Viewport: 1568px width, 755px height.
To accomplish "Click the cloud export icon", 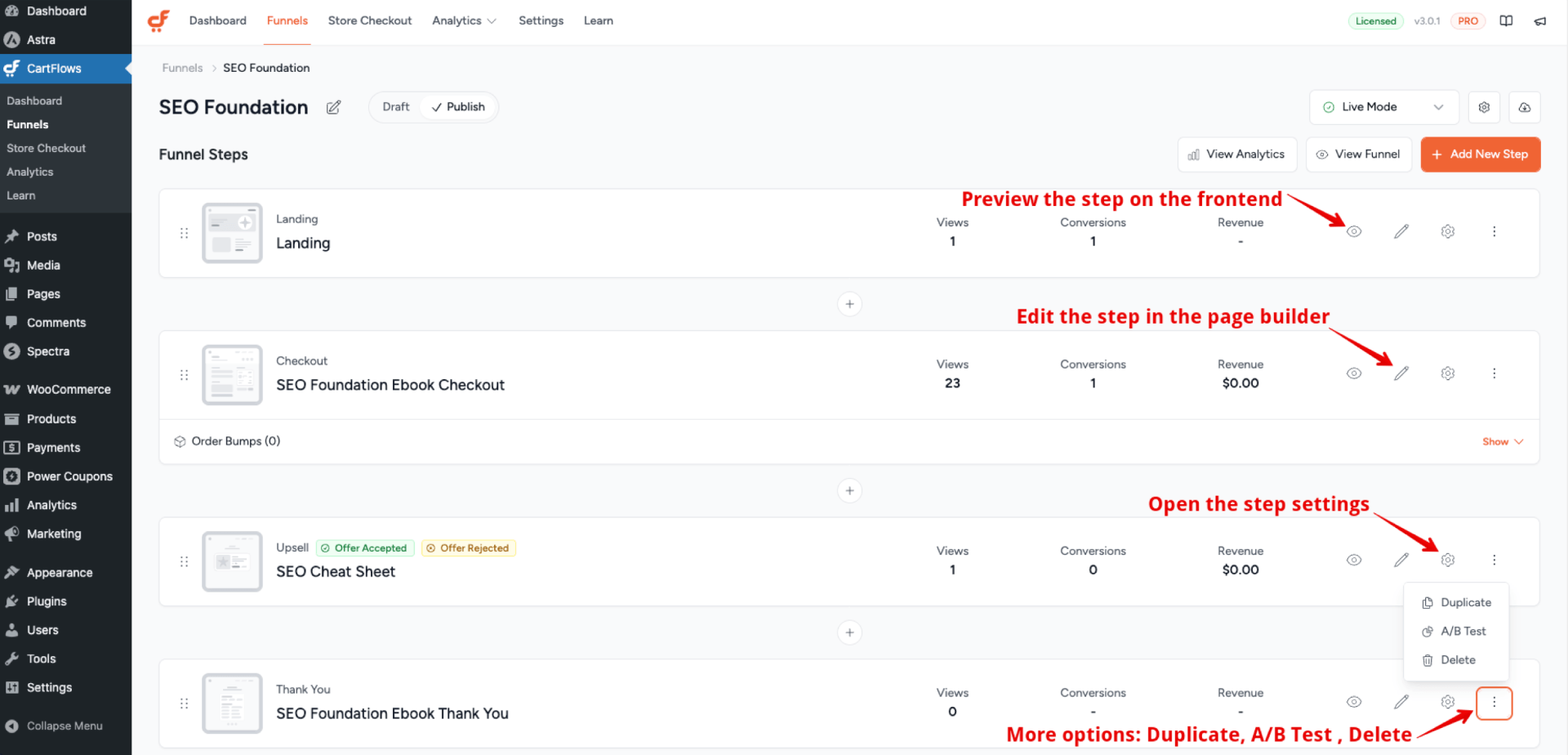I will coord(1524,107).
